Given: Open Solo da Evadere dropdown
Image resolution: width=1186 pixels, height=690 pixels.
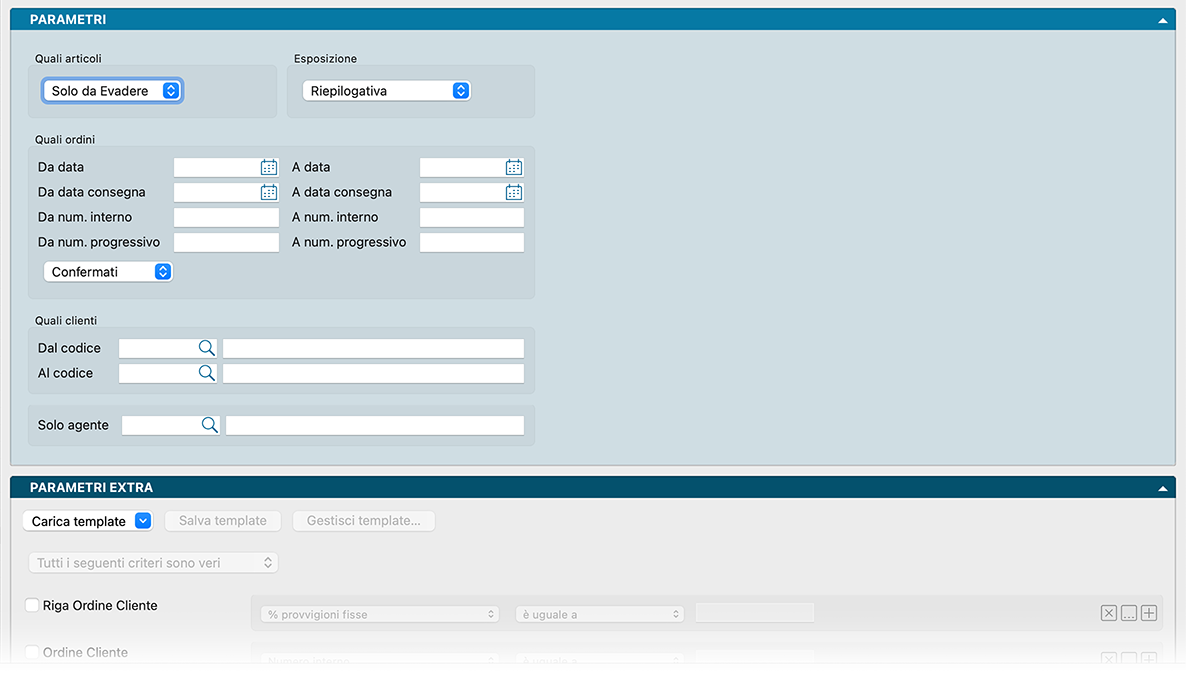Looking at the screenshot, I should click(x=112, y=91).
